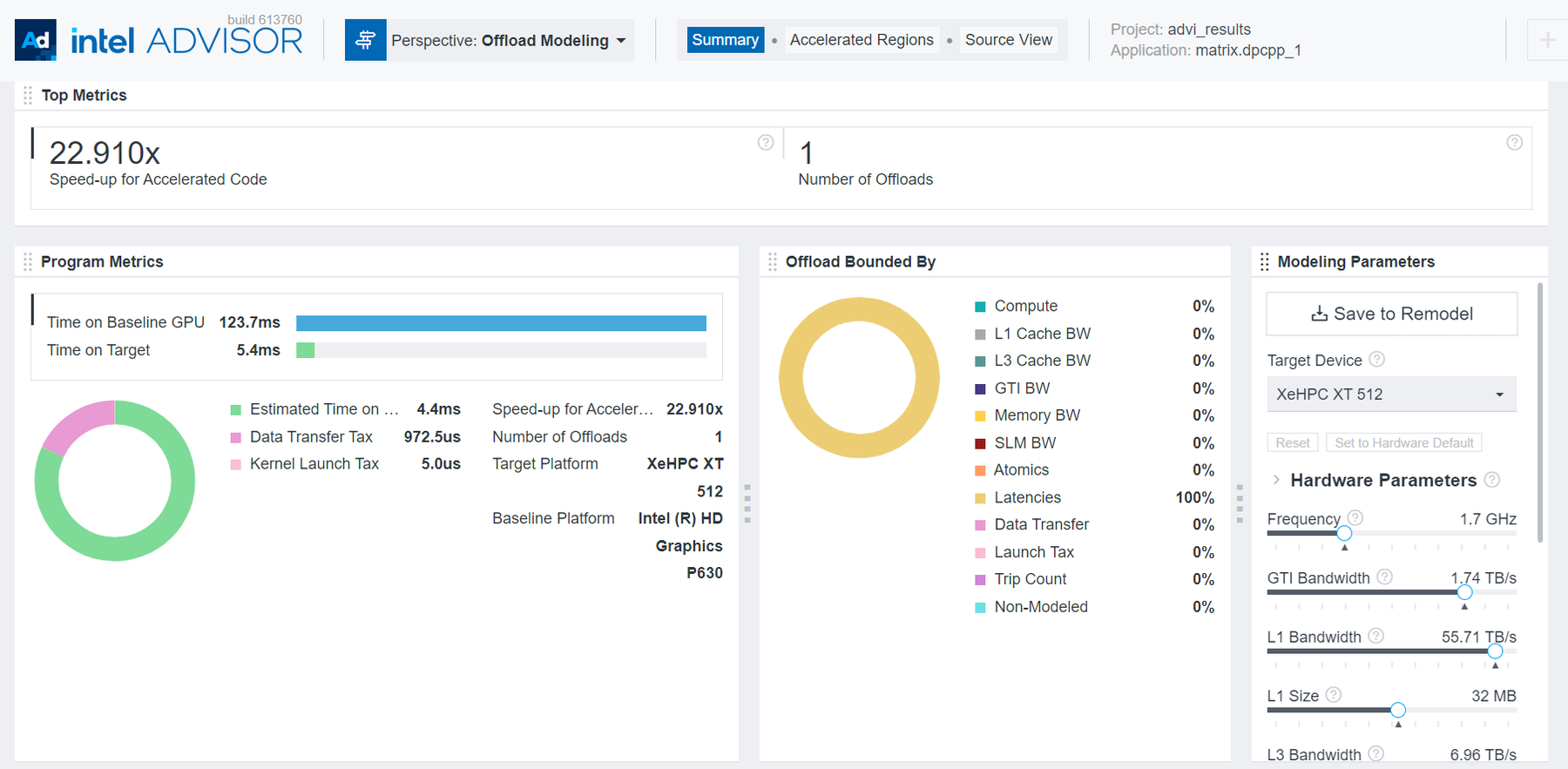Expand the Hardware Parameters section
Image resolution: width=1568 pixels, height=769 pixels.
(x=1277, y=480)
